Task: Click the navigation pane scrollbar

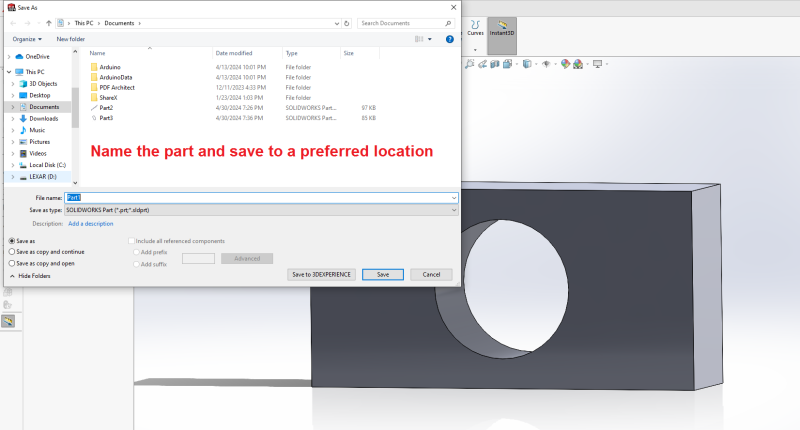Action: pos(75,107)
